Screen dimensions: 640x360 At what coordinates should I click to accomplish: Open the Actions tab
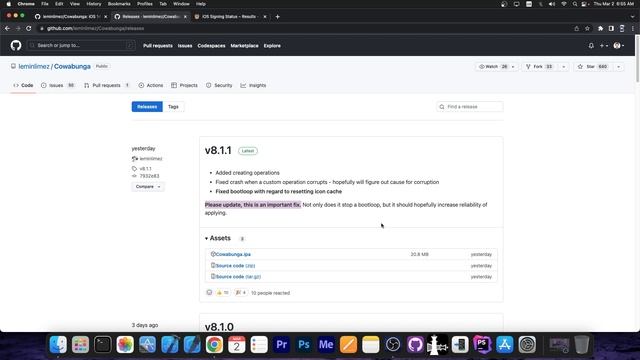pyautogui.click(x=151, y=85)
